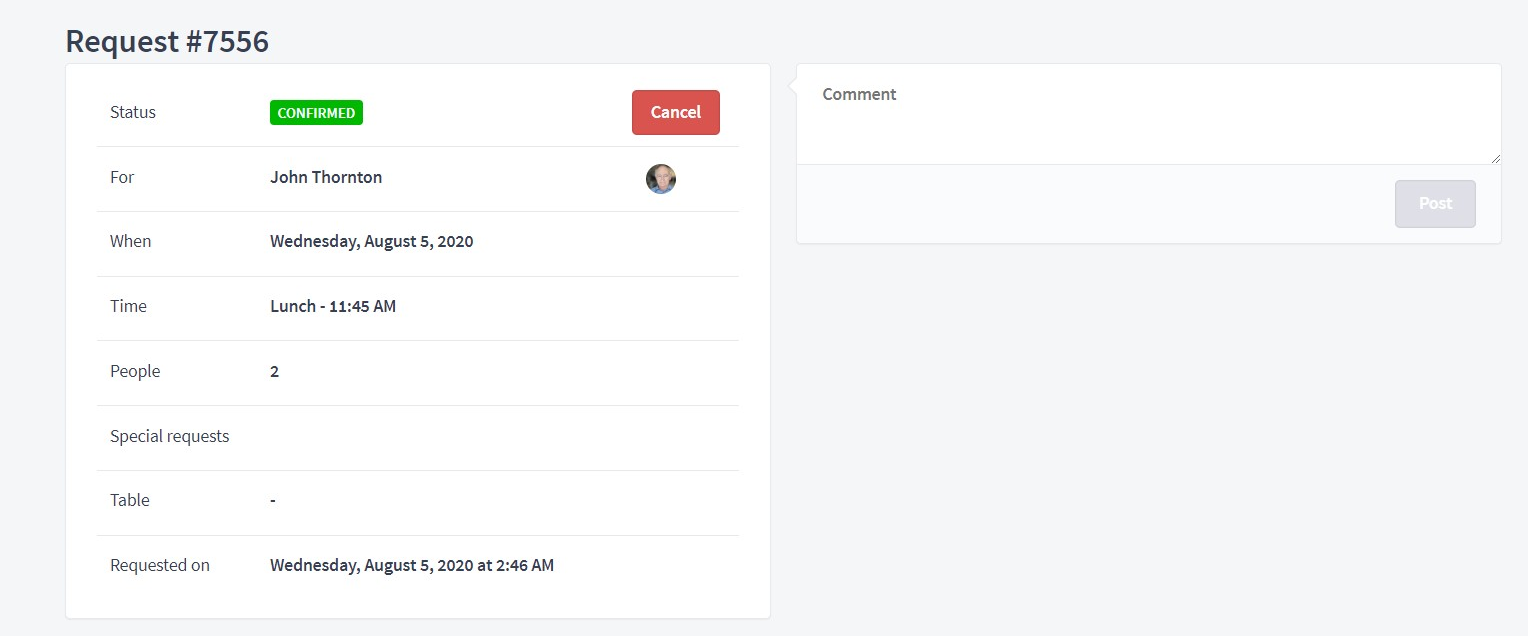Select the When date Wednesday, August 5, 2020
This screenshot has height=636, width=1528.
coord(372,242)
